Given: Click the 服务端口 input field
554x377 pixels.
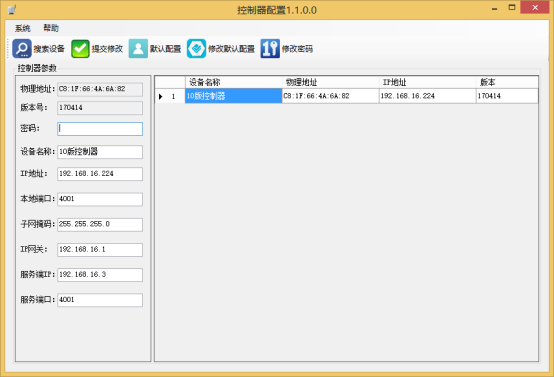Looking at the screenshot, I should coord(100,300).
